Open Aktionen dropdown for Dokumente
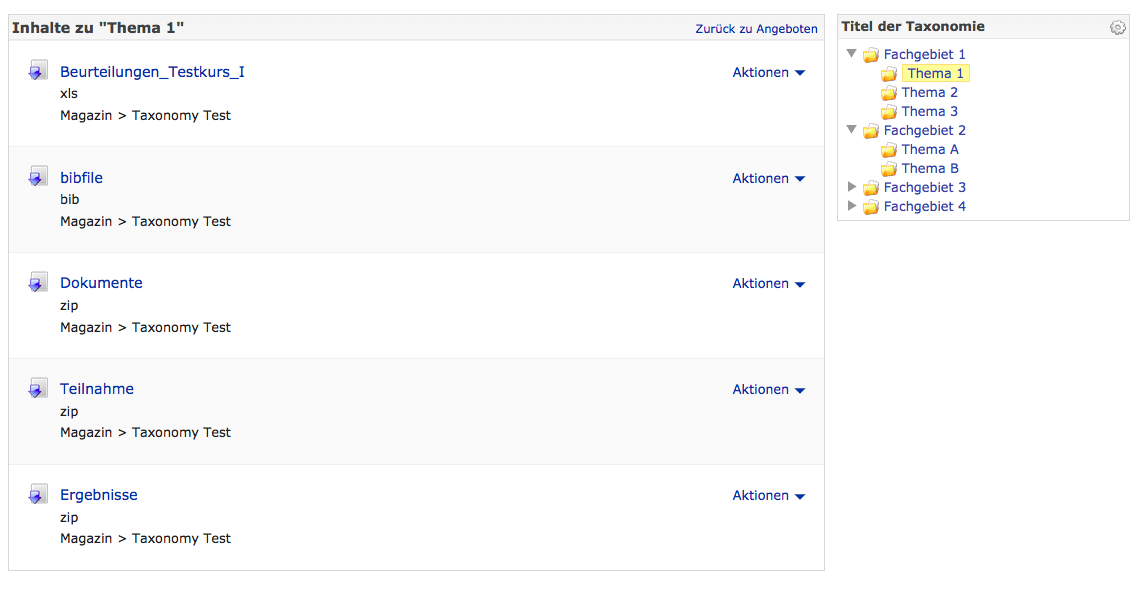The height and width of the screenshot is (596, 1141). [x=768, y=284]
